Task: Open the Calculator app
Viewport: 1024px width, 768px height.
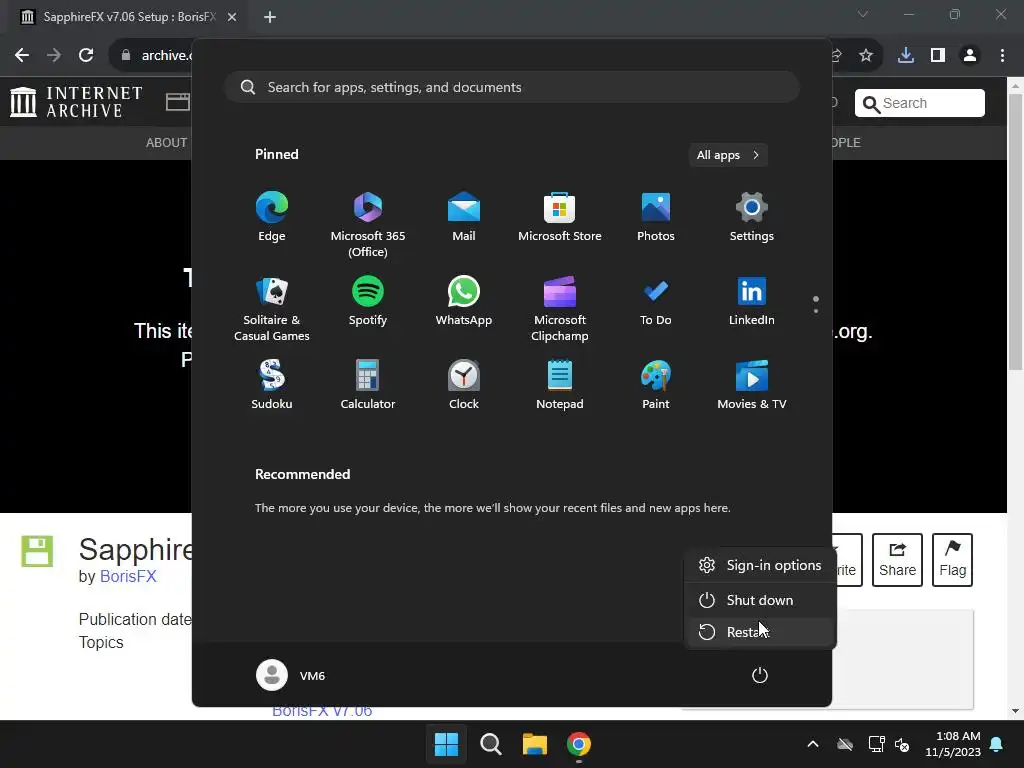Action: pyautogui.click(x=368, y=385)
